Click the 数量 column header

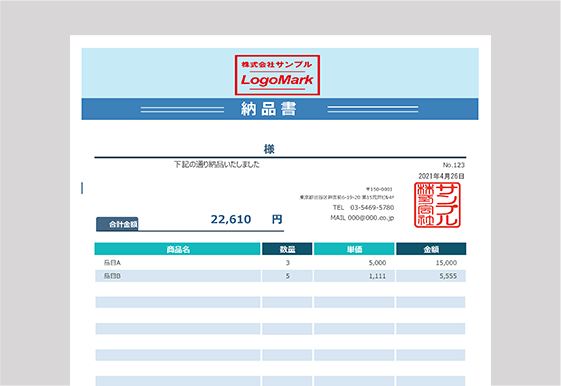(x=287, y=249)
